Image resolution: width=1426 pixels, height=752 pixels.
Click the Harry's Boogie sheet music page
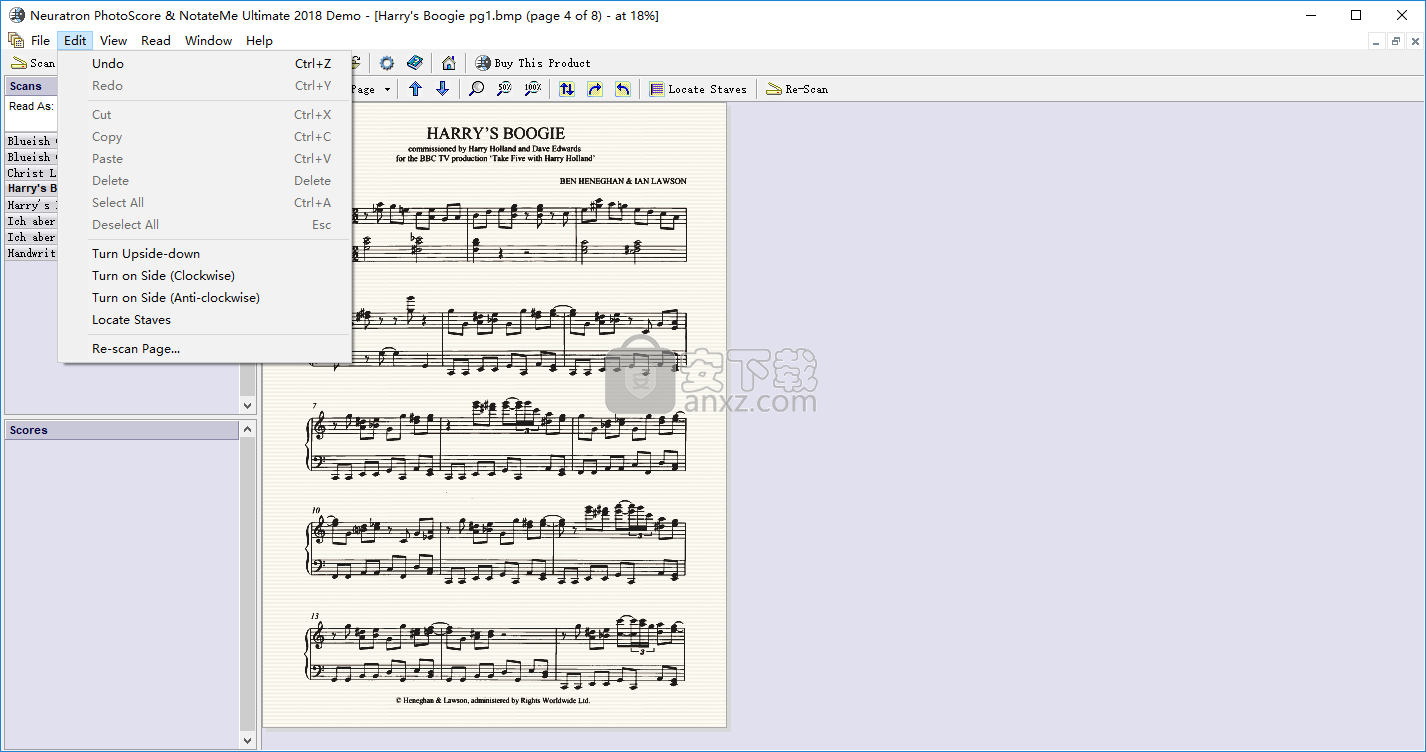point(494,414)
